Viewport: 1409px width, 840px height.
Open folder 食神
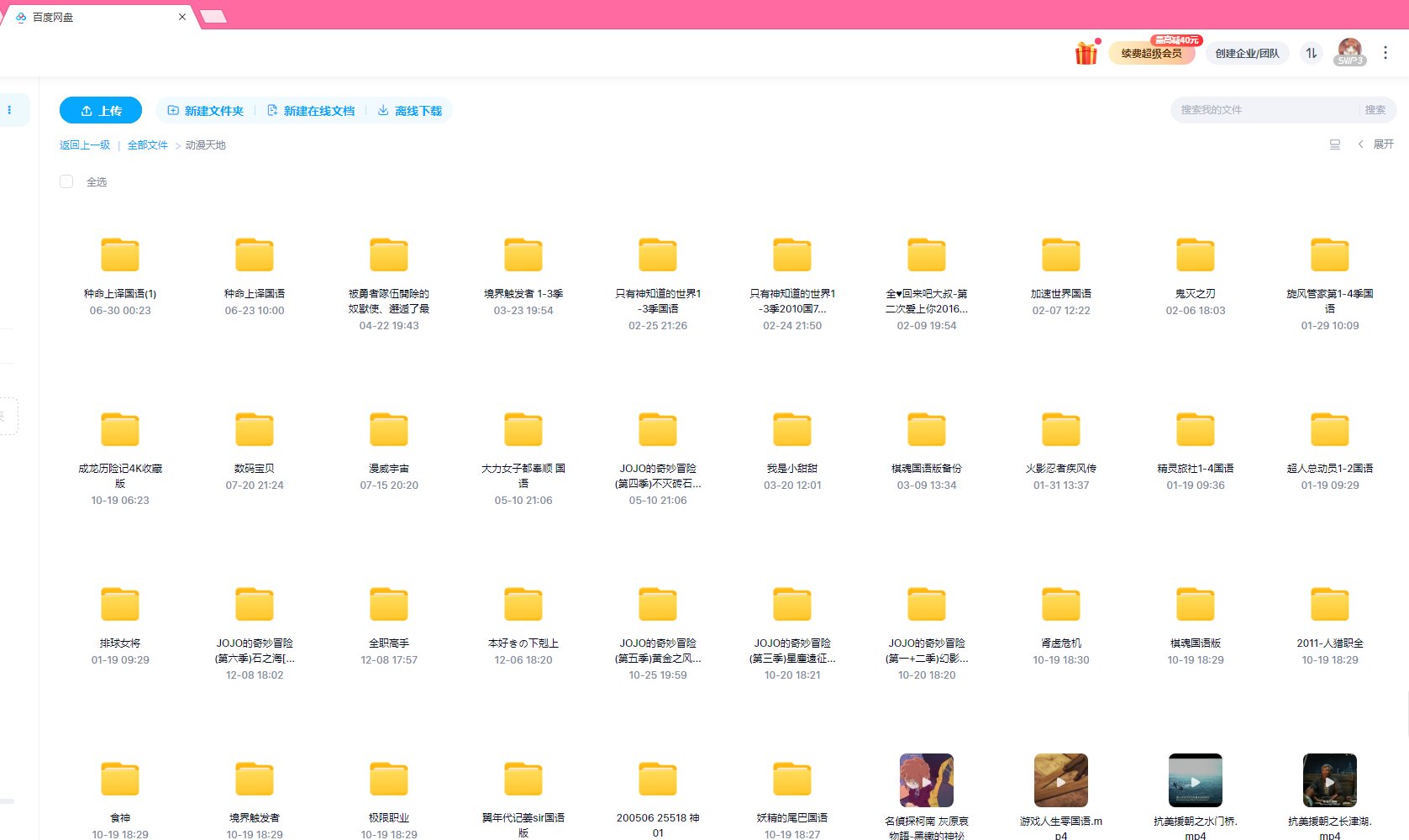[x=120, y=780]
